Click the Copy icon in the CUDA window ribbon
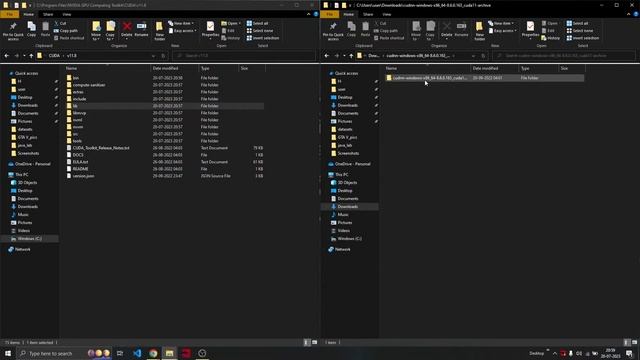 (x=31, y=29)
